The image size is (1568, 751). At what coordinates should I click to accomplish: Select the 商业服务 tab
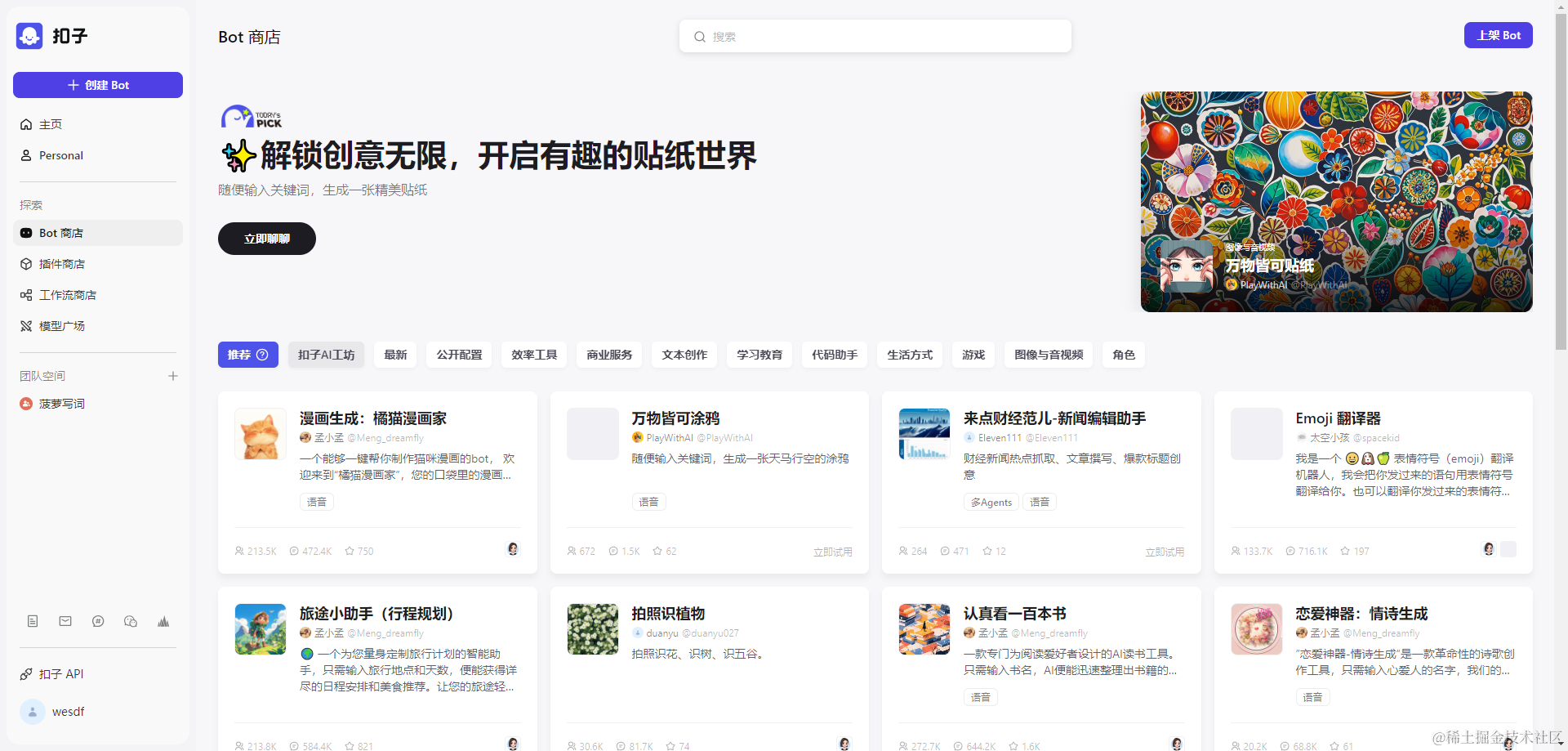609,355
